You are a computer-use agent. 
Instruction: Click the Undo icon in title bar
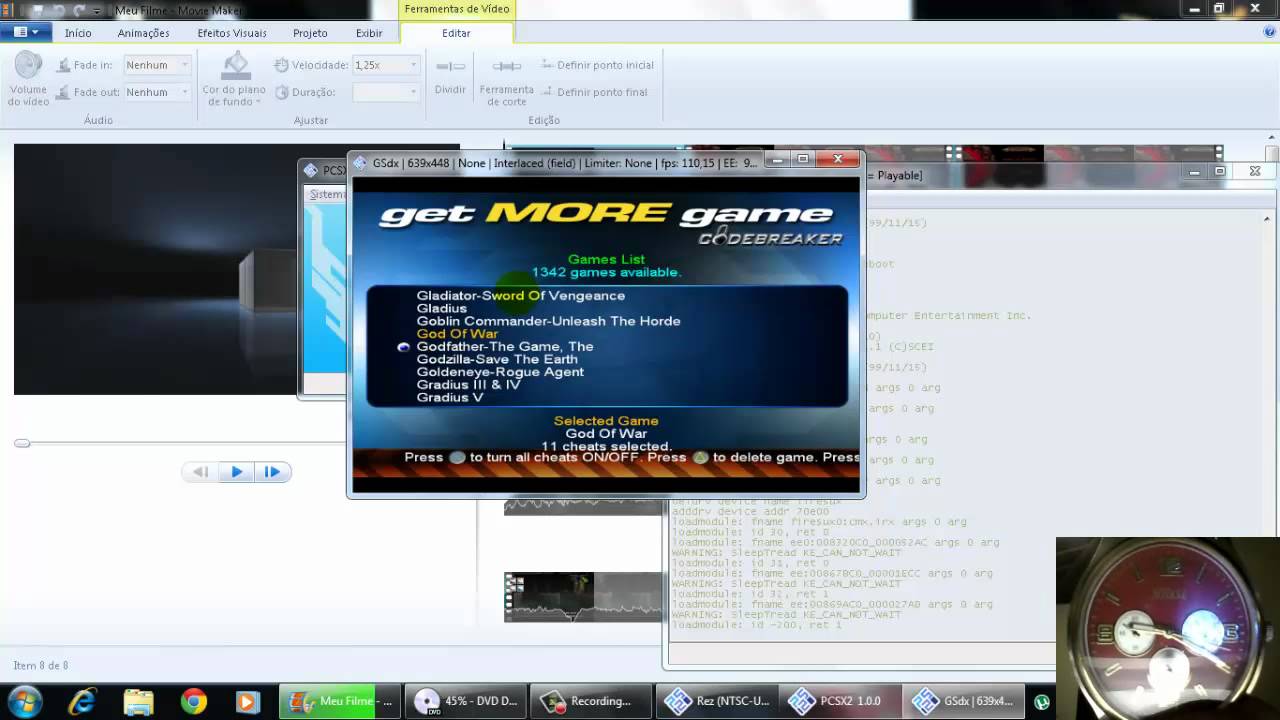pyautogui.click(x=58, y=9)
